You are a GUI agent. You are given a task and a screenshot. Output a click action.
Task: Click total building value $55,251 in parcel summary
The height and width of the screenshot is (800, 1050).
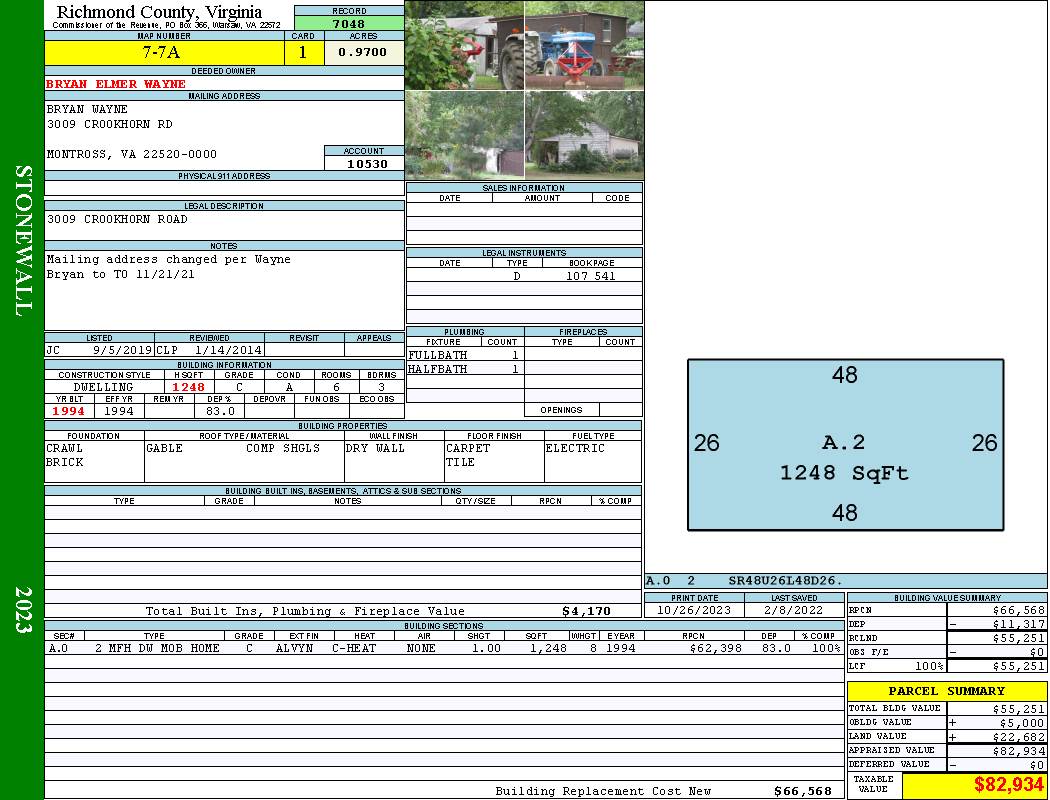(x=1019, y=708)
